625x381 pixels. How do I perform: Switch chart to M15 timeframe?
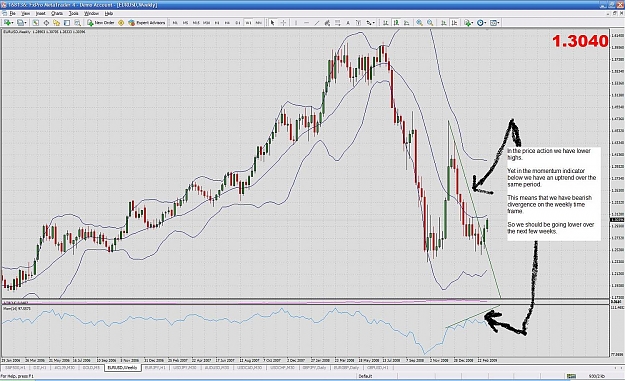click(x=196, y=23)
